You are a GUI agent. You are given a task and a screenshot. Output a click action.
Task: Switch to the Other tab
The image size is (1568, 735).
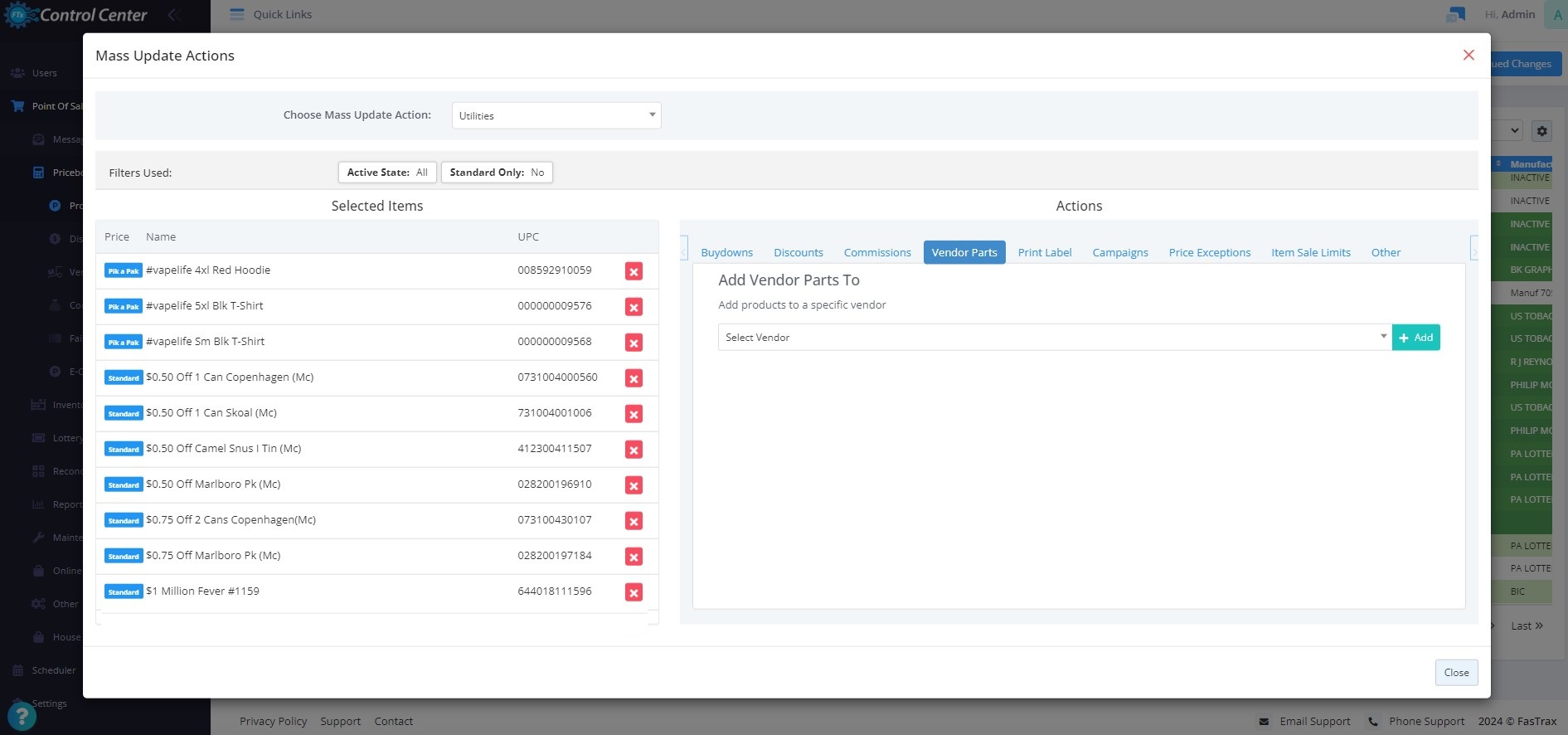[1385, 252]
